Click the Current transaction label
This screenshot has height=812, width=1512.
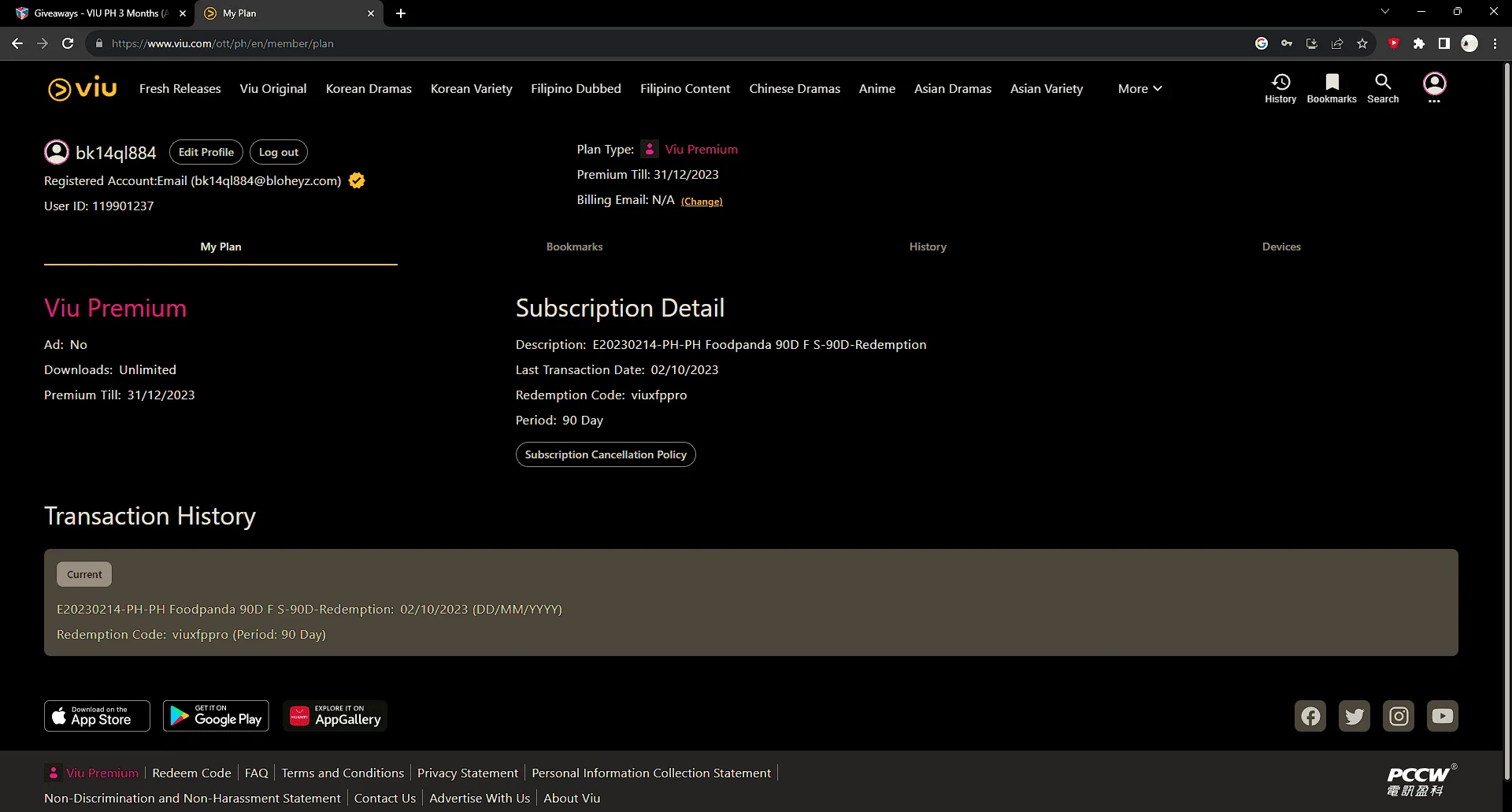coord(84,574)
